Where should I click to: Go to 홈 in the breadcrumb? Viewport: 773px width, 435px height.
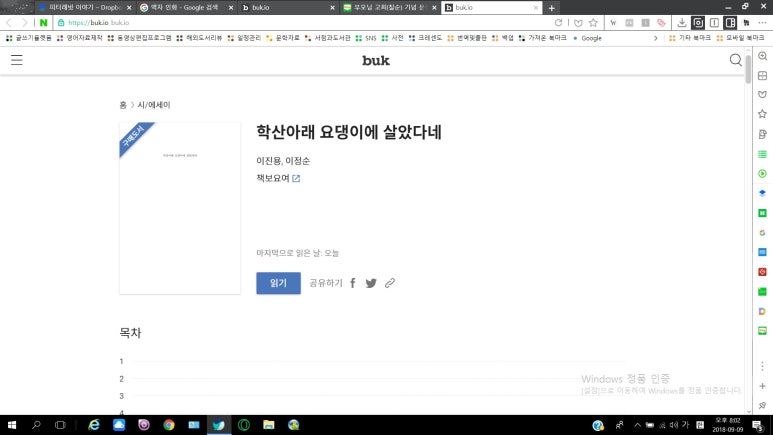click(x=123, y=104)
